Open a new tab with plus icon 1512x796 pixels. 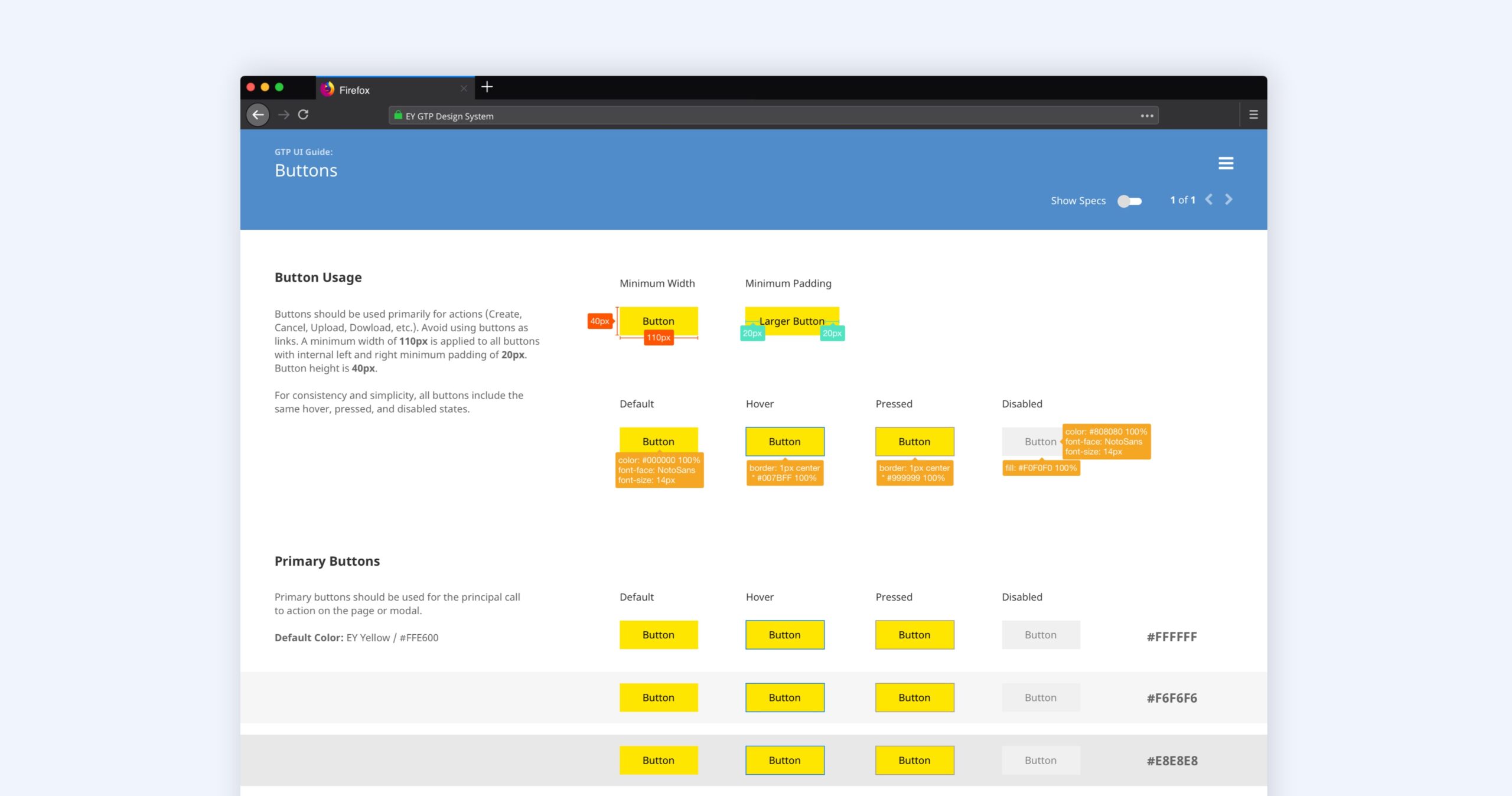pos(487,87)
